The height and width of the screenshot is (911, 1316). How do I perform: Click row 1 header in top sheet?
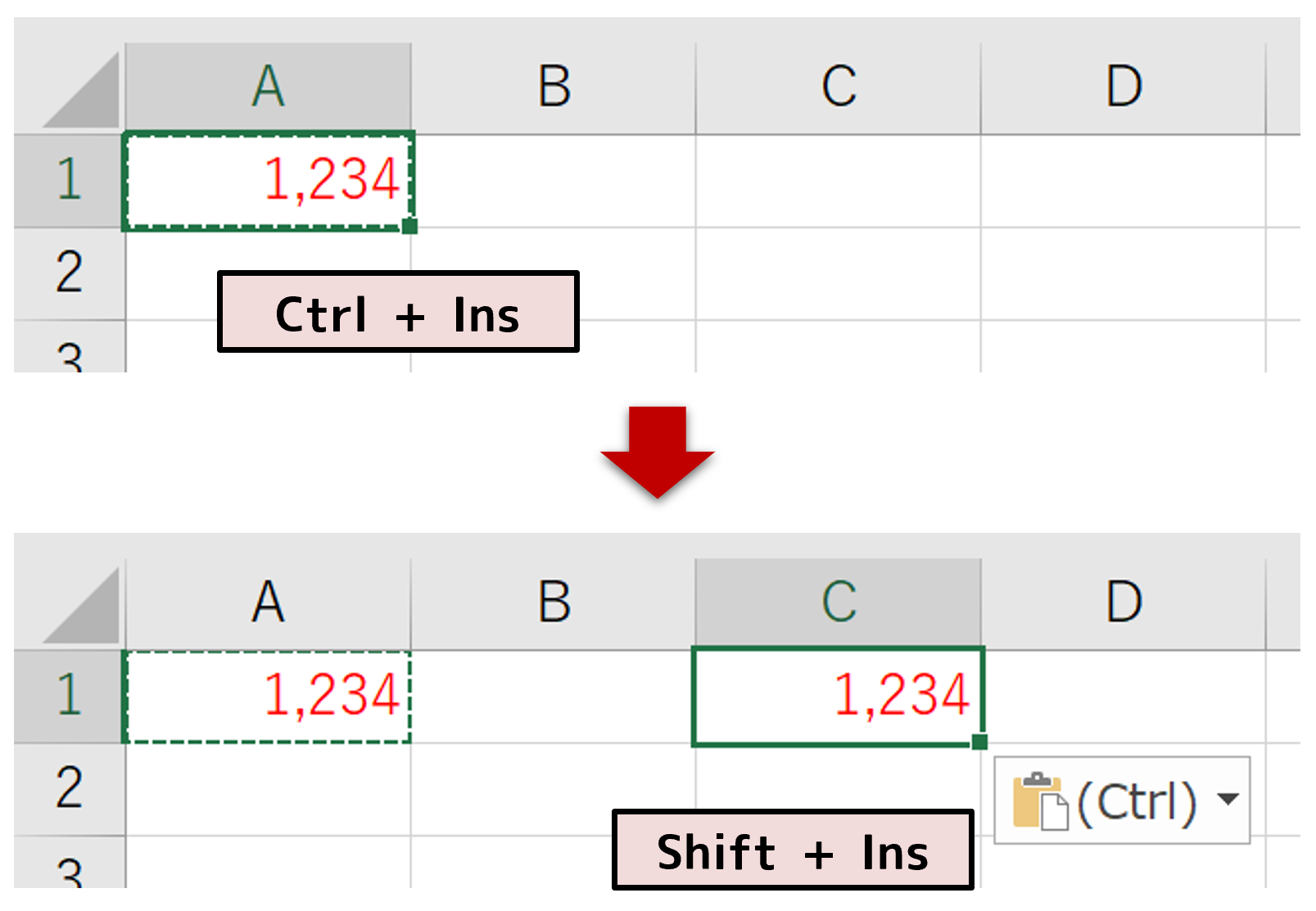[69, 180]
